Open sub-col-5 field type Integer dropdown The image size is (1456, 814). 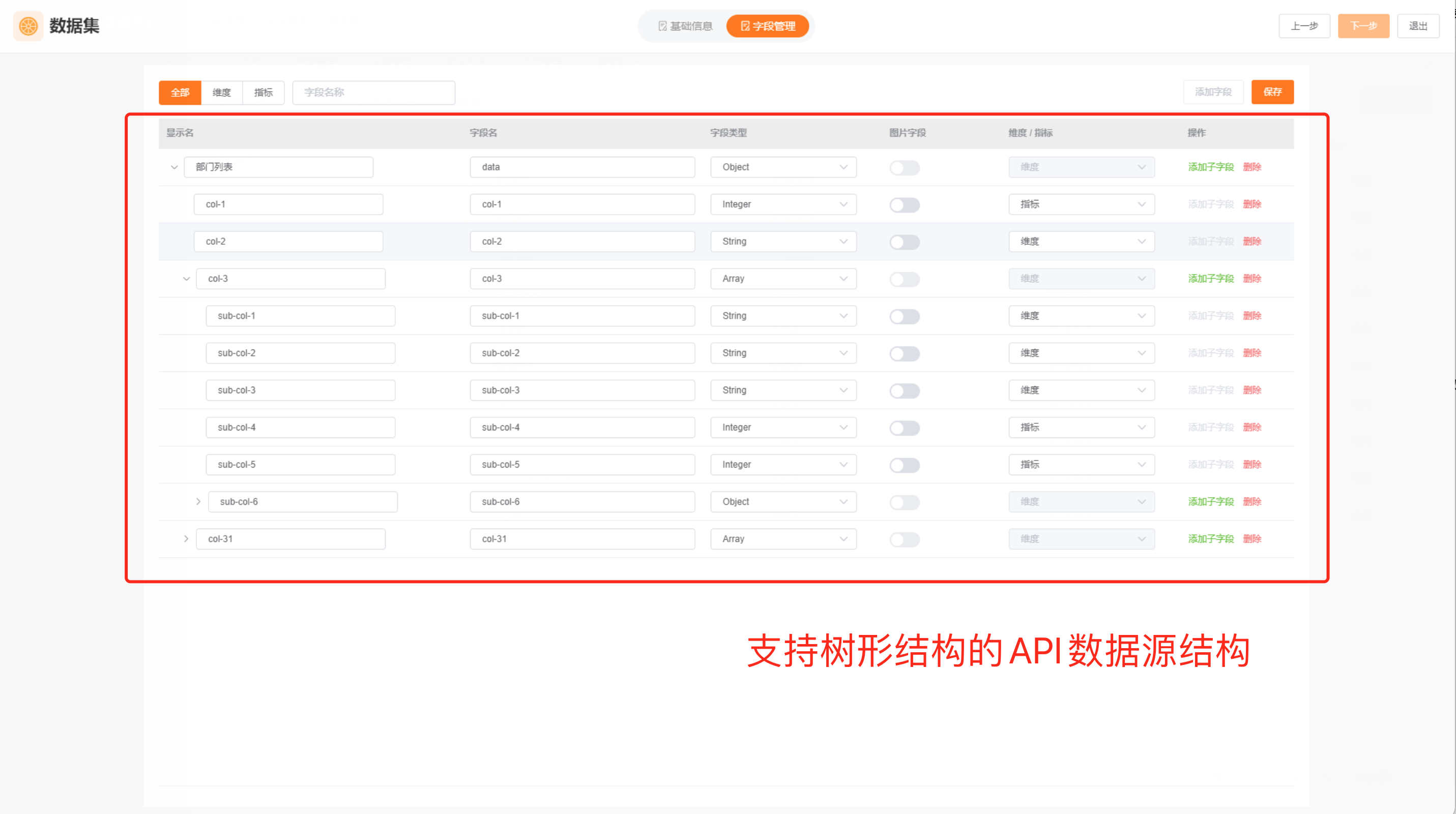pos(783,464)
